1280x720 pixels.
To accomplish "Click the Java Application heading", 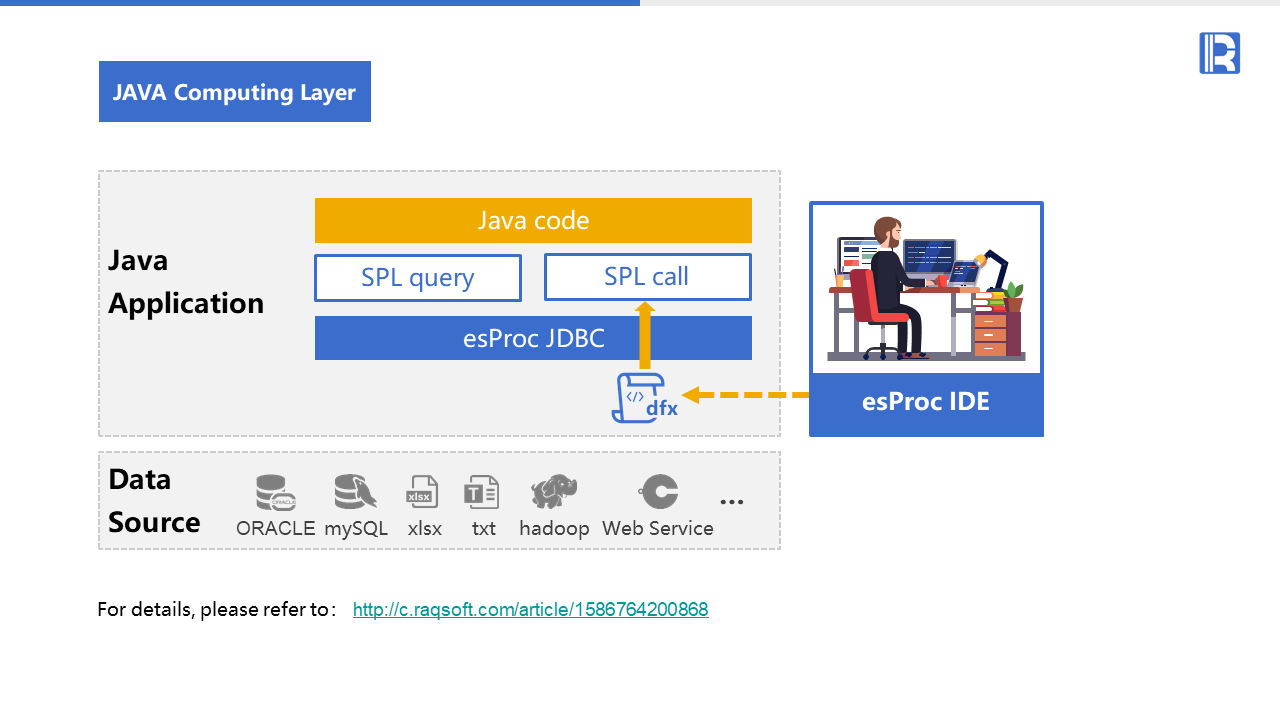I will [x=186, y=282].
